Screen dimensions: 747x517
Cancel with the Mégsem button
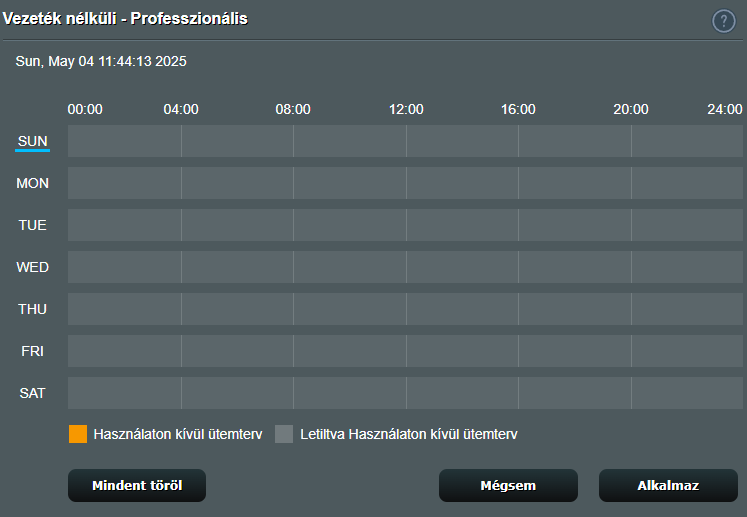(x=508, y=485)
